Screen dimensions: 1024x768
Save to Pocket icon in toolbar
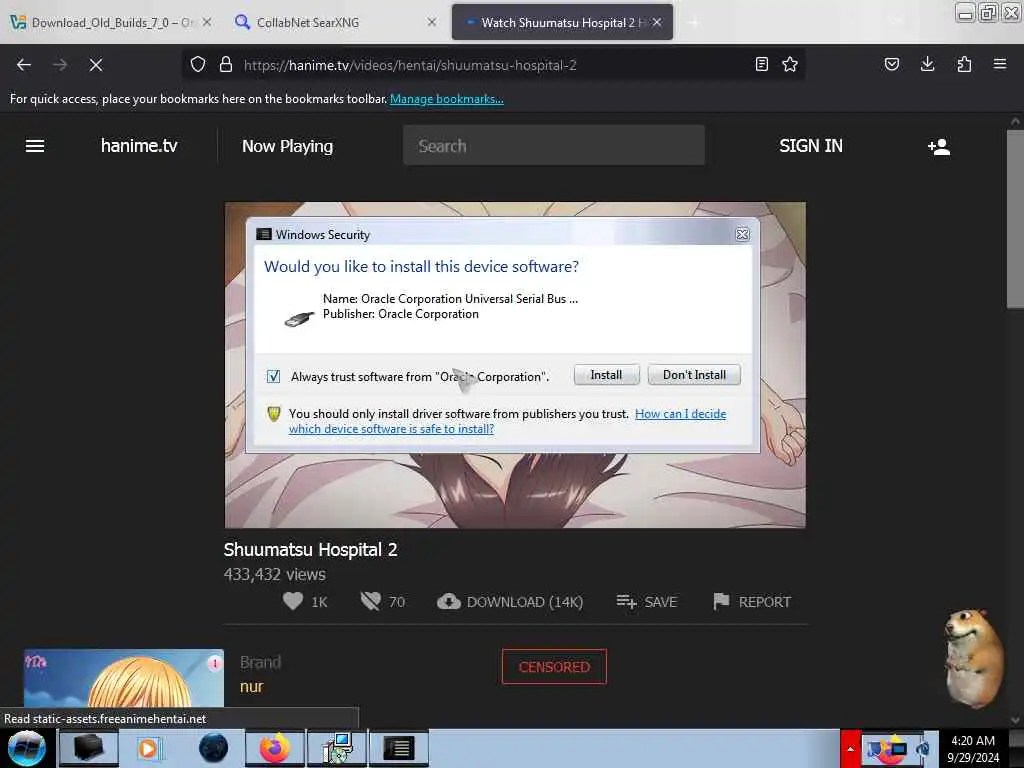pos(892,64)
